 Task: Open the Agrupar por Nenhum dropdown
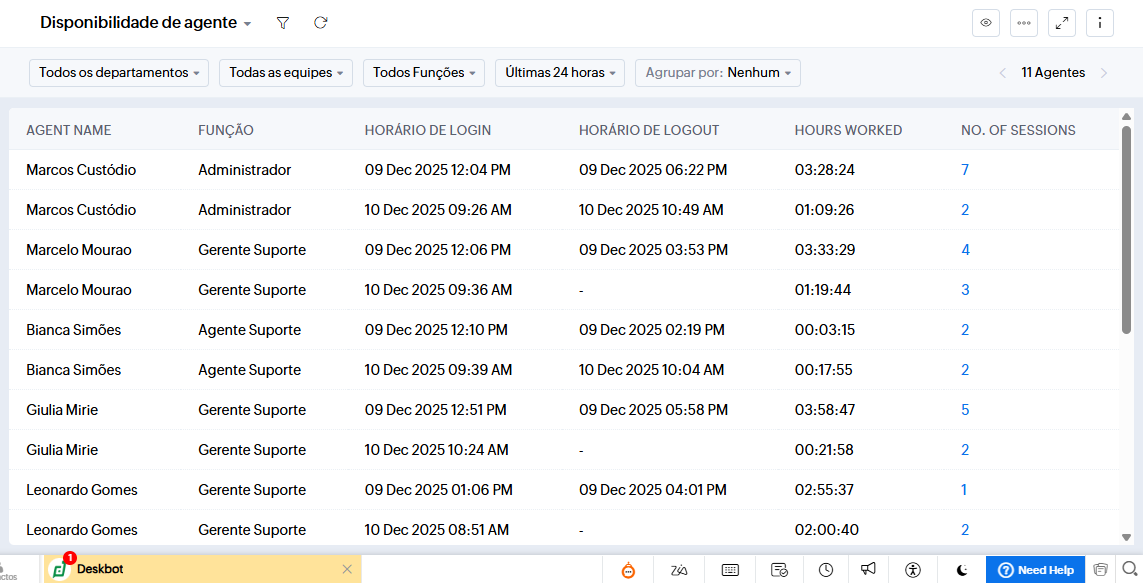tap(718, 73)
